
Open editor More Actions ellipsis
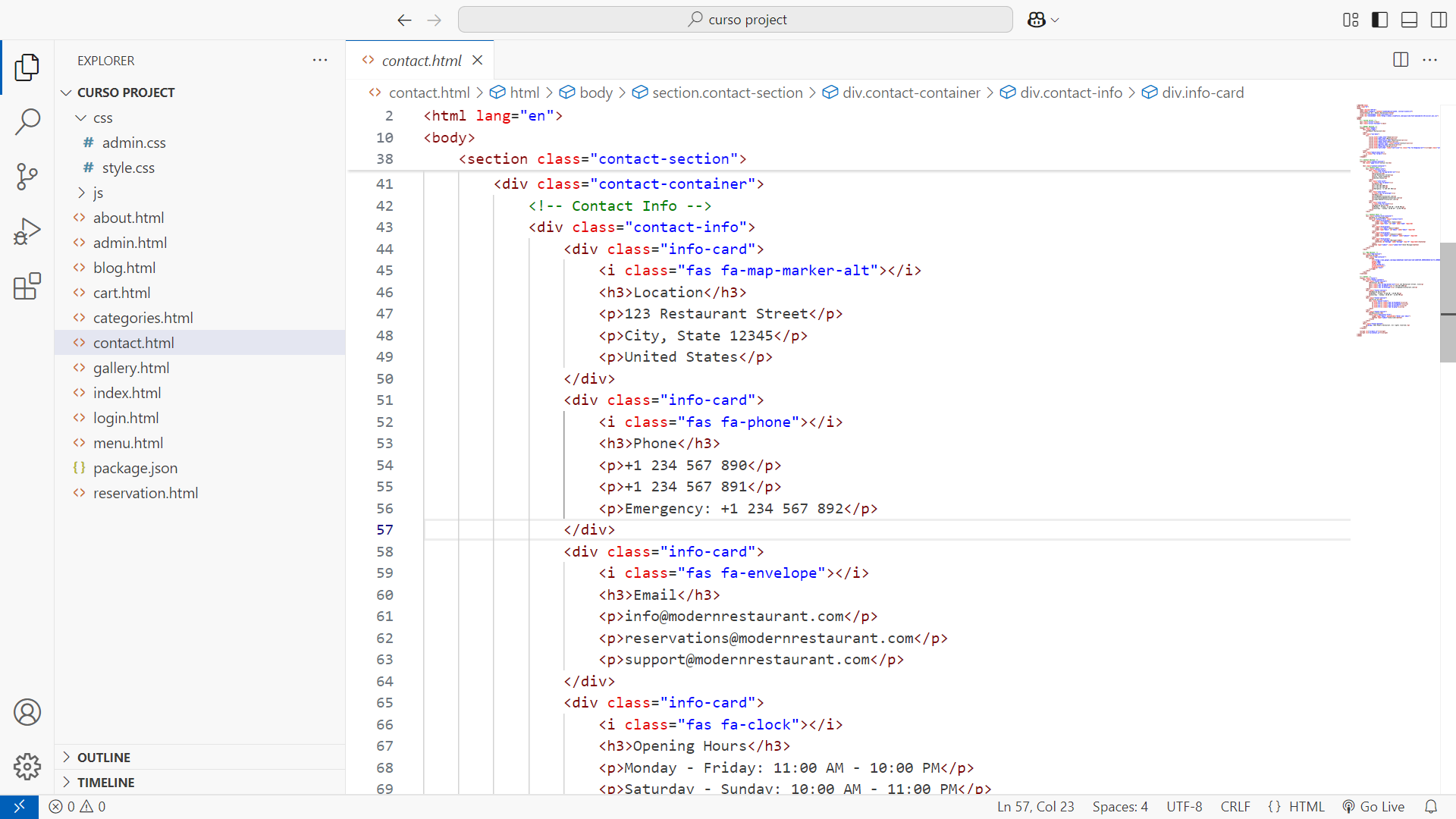point(1429,60)
